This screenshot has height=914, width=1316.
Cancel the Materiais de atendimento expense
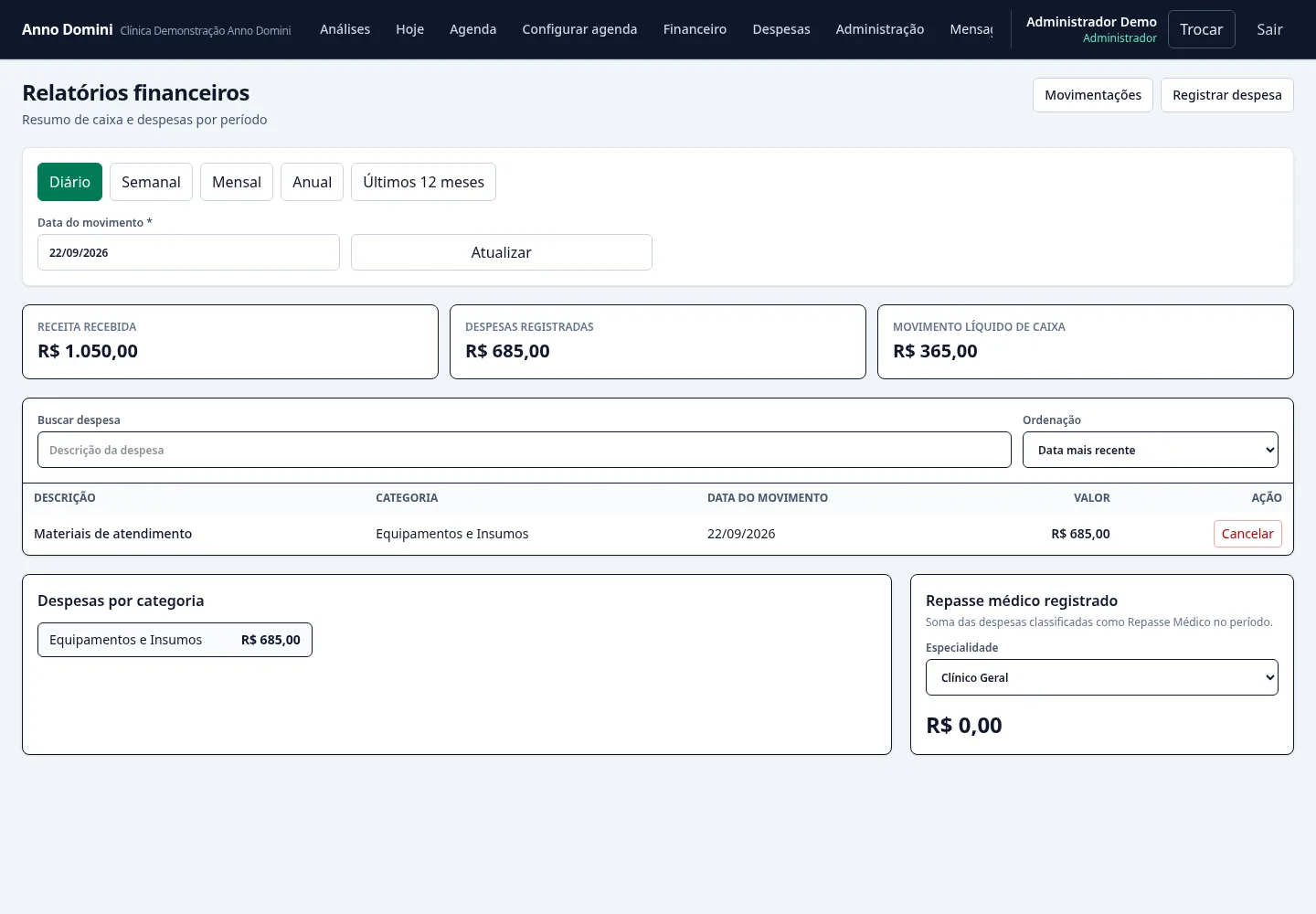click(1247, 534)
